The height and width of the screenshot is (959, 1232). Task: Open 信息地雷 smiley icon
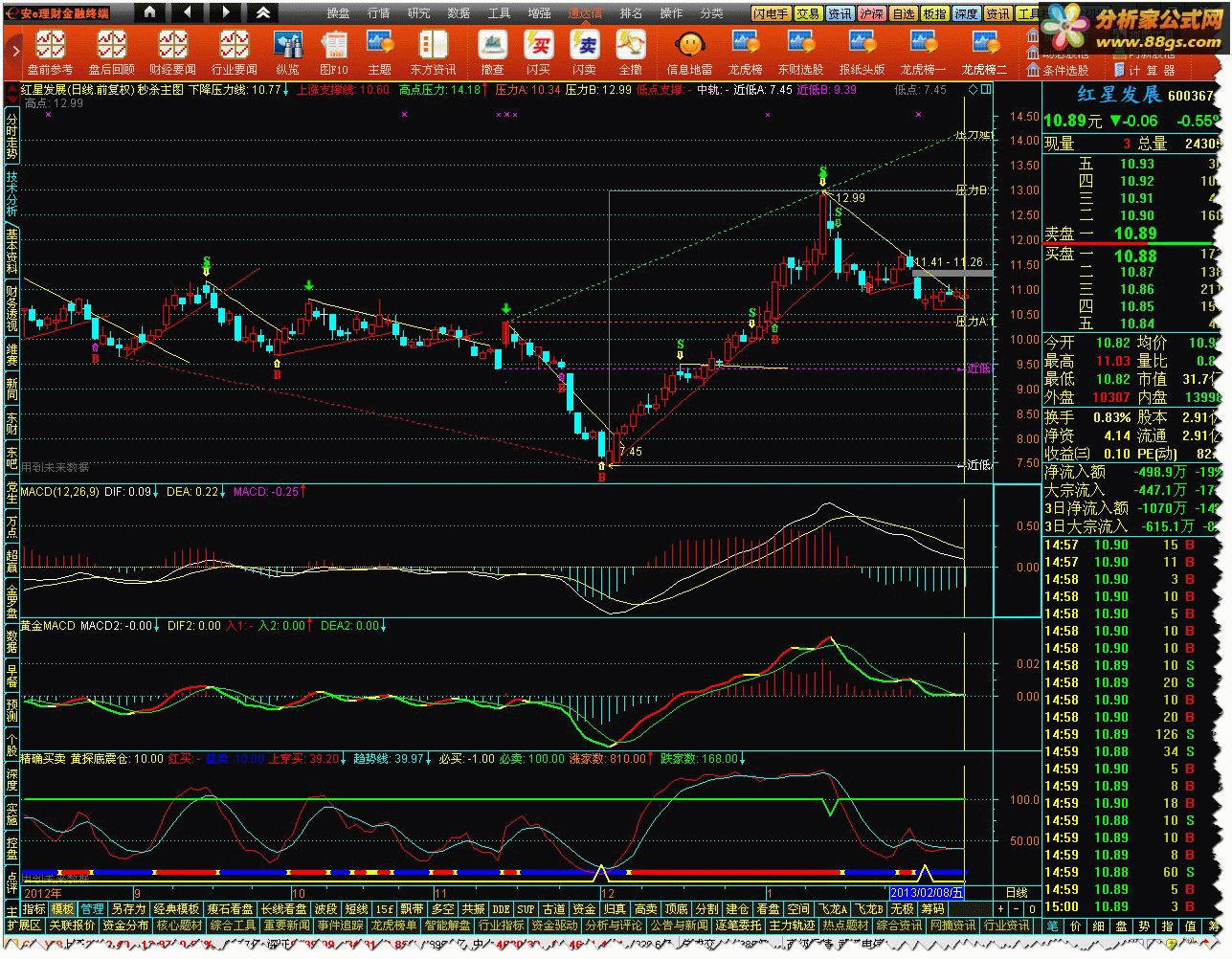(690, 53)
